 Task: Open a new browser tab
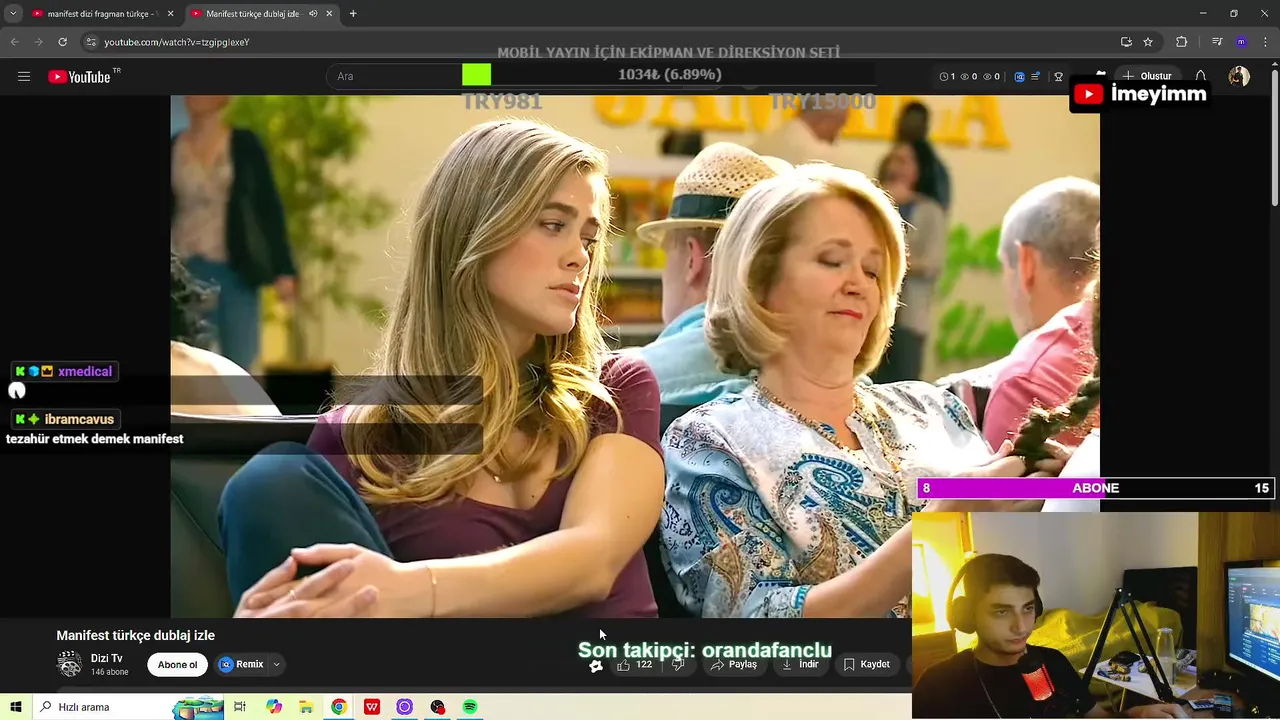pos(353,14)
